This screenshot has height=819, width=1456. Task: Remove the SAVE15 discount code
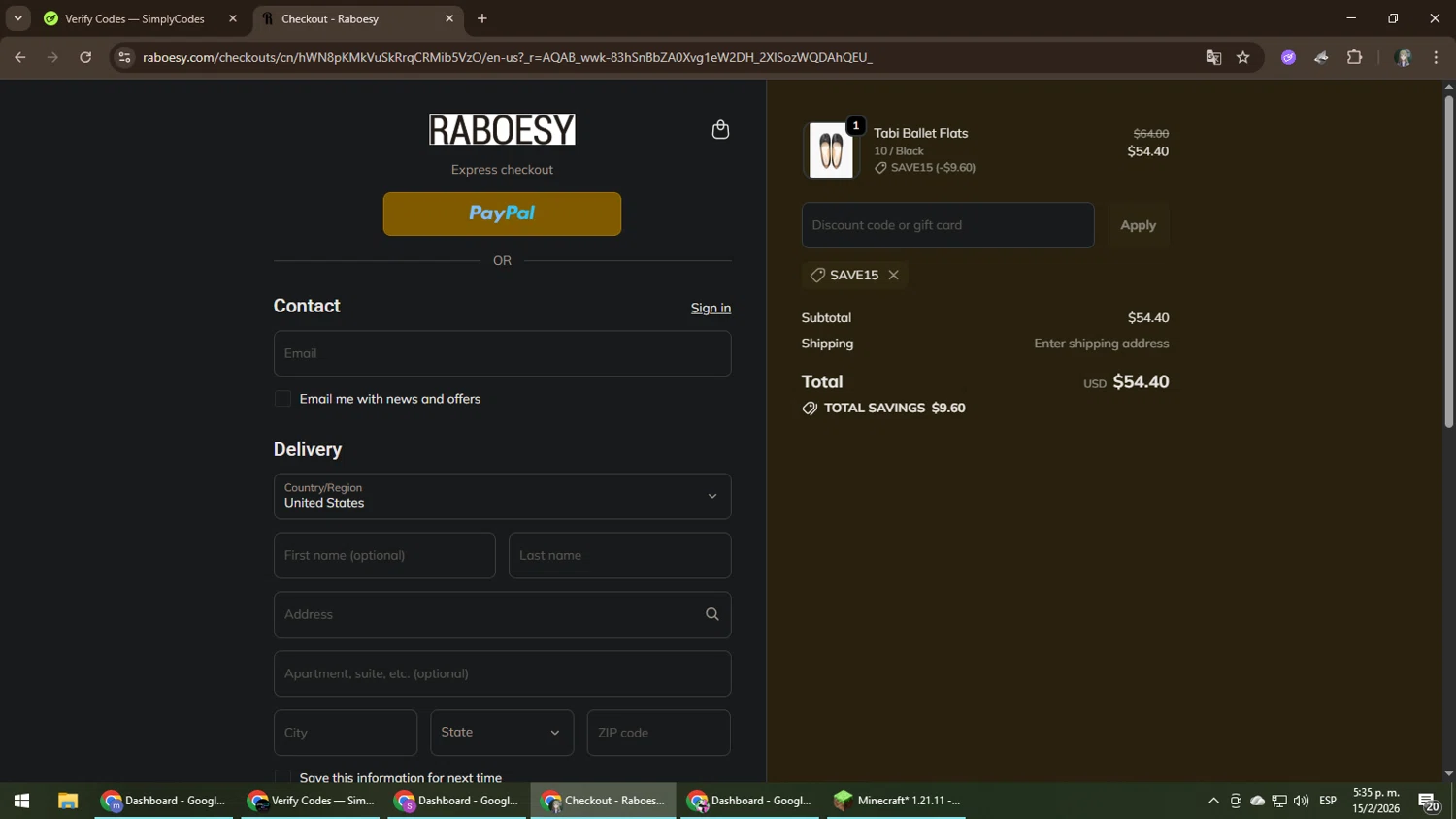click(x=894, y=275)
